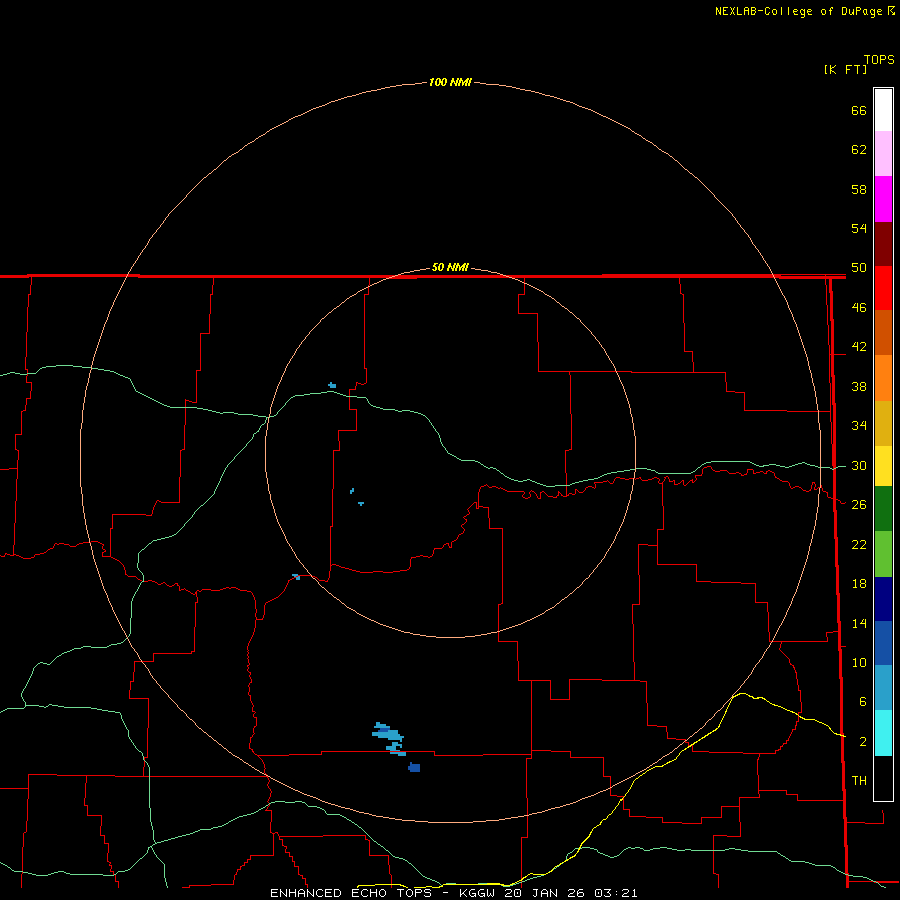
Task: Click the black TH legend swatch
Action: pos(883,778)
